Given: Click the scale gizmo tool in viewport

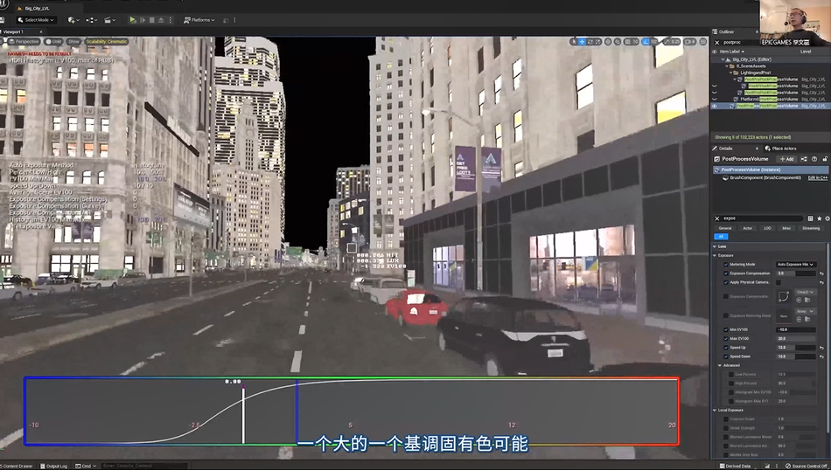Looking at the screenshot, I should pyautogui.click(x=598, y=41).
